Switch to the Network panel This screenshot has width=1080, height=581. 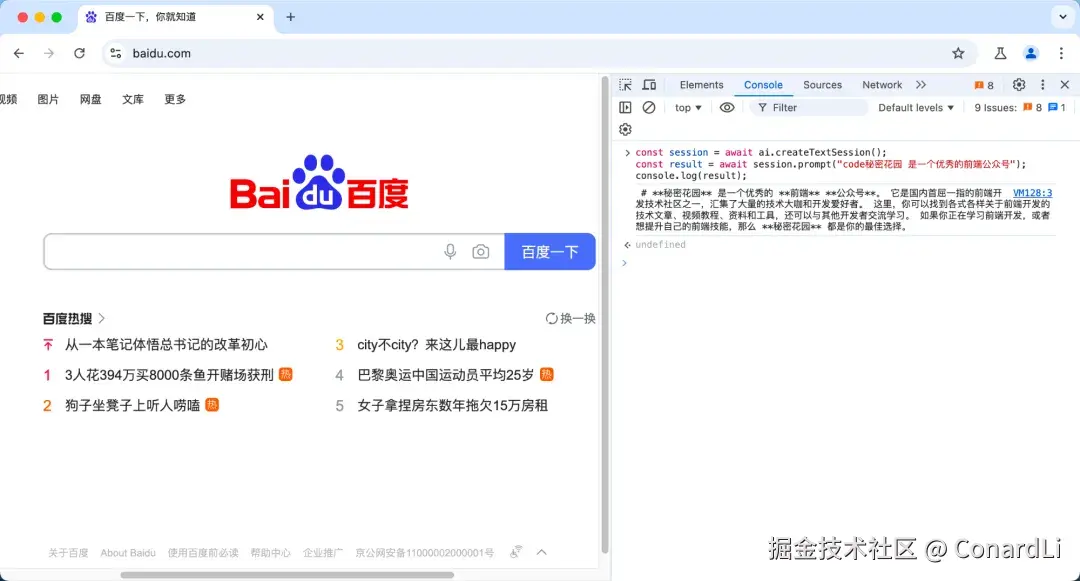[882, 85]
